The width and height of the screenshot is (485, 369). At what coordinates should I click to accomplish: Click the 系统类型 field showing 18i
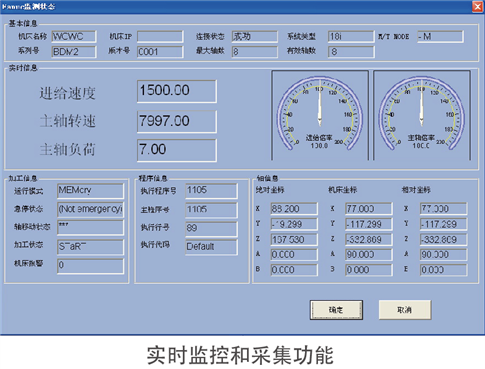[x=351, y=37]
